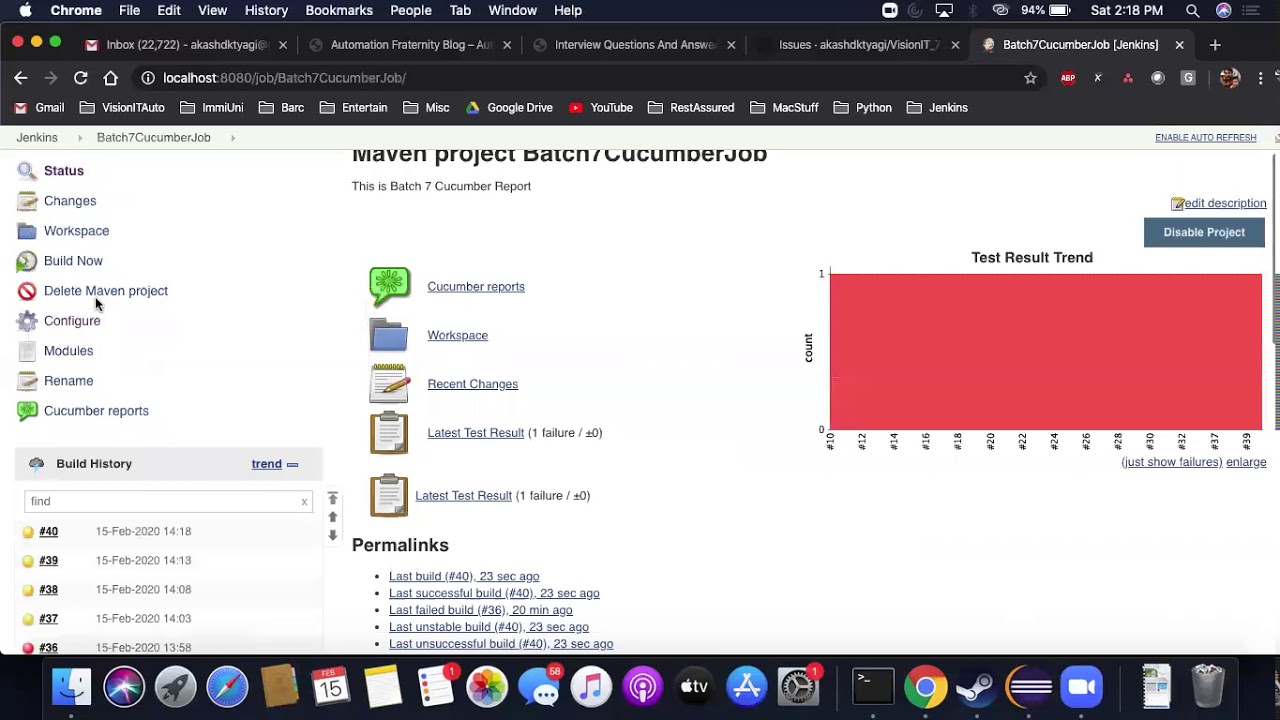Image resolution: width=1280 pixels, height=720 pixels.
Task: Open the build history trend link
Action: [266, 464]
